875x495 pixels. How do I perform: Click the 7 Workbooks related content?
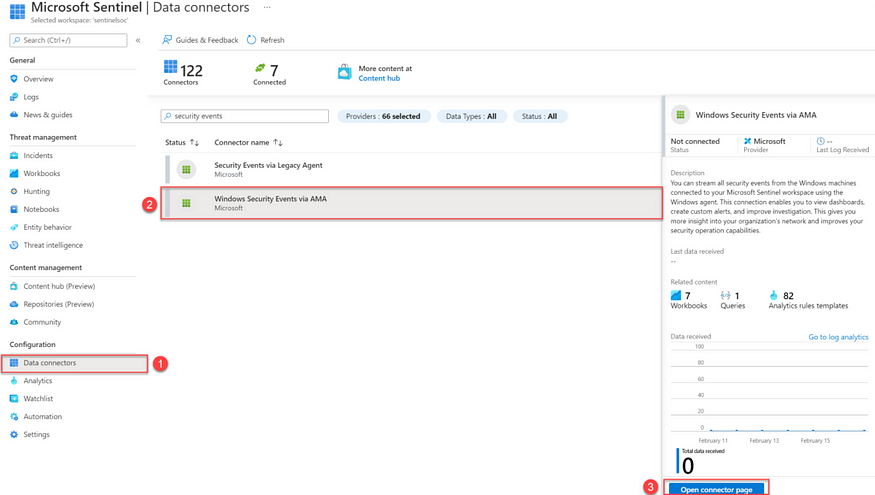pos(689,300)
